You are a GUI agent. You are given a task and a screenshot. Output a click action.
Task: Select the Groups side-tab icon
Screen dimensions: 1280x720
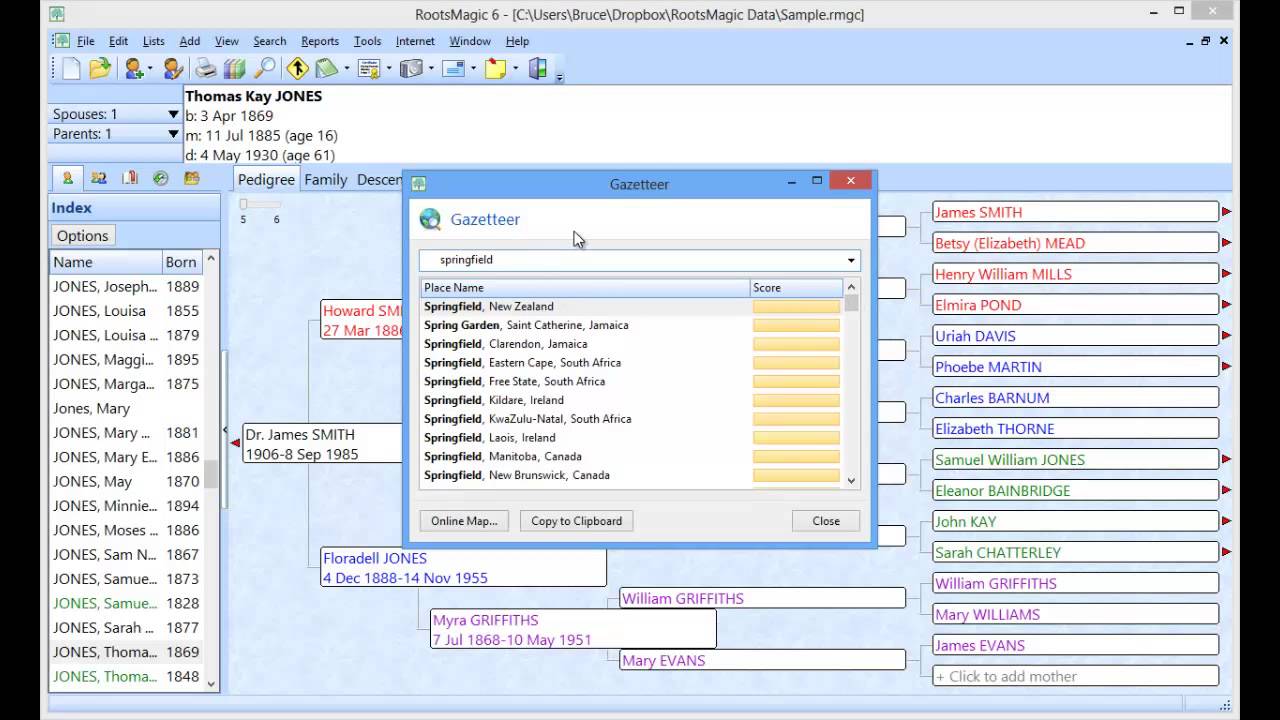(x=191, y=178)
